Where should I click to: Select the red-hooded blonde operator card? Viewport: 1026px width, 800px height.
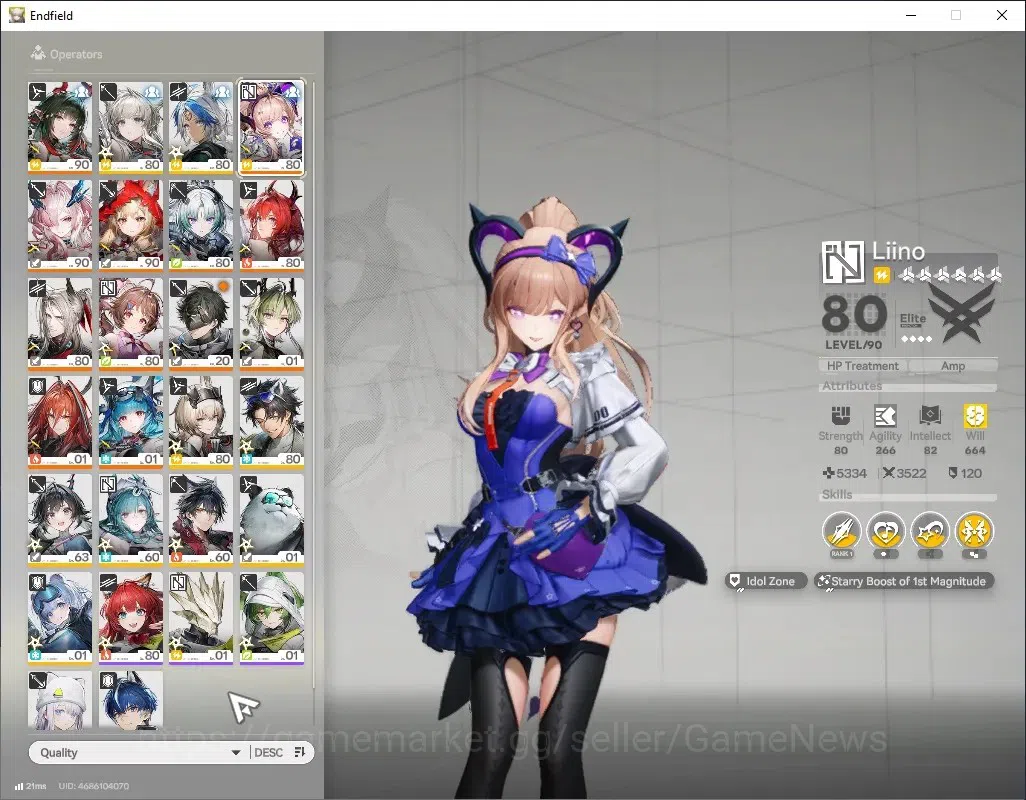[x=131, y=225]
